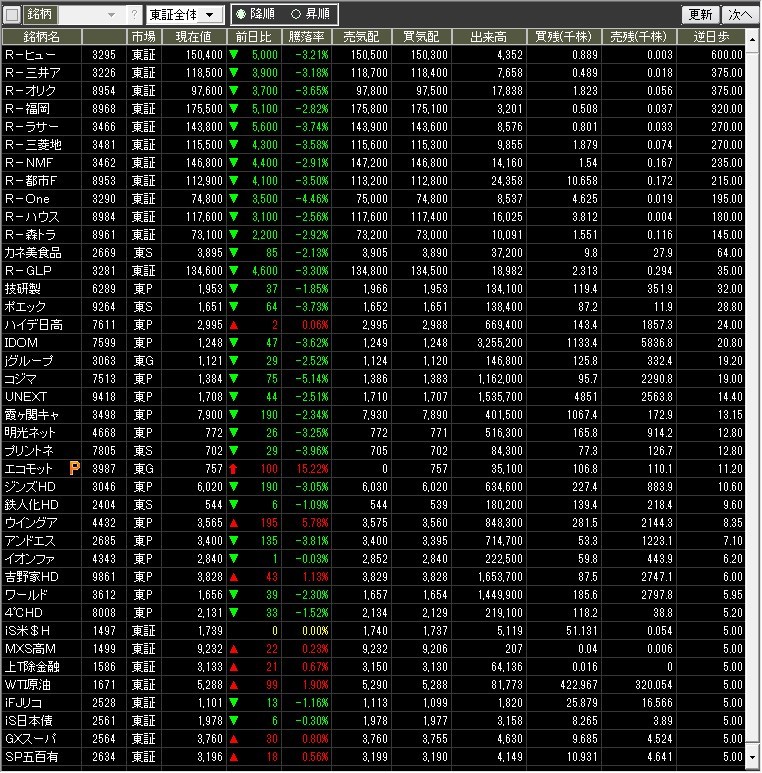The image size is (762, 773).
Task: Click the green down triangle in iFJリコ row
Action: tap(234, 703)
